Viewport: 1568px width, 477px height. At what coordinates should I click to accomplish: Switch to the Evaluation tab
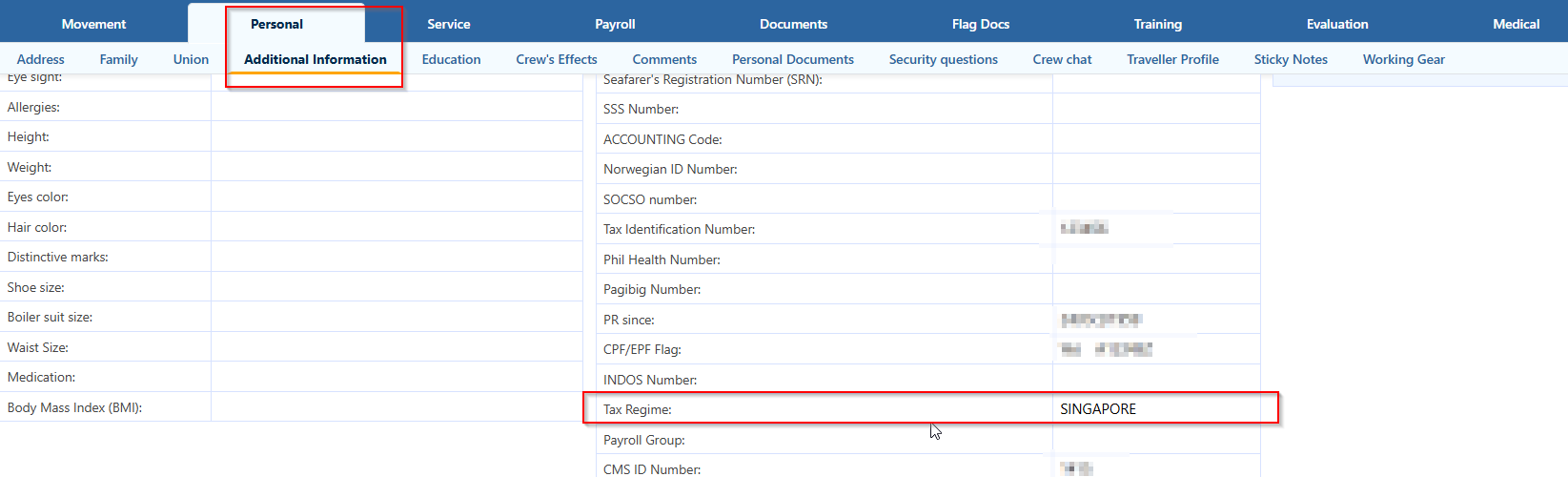(1336, 24)
